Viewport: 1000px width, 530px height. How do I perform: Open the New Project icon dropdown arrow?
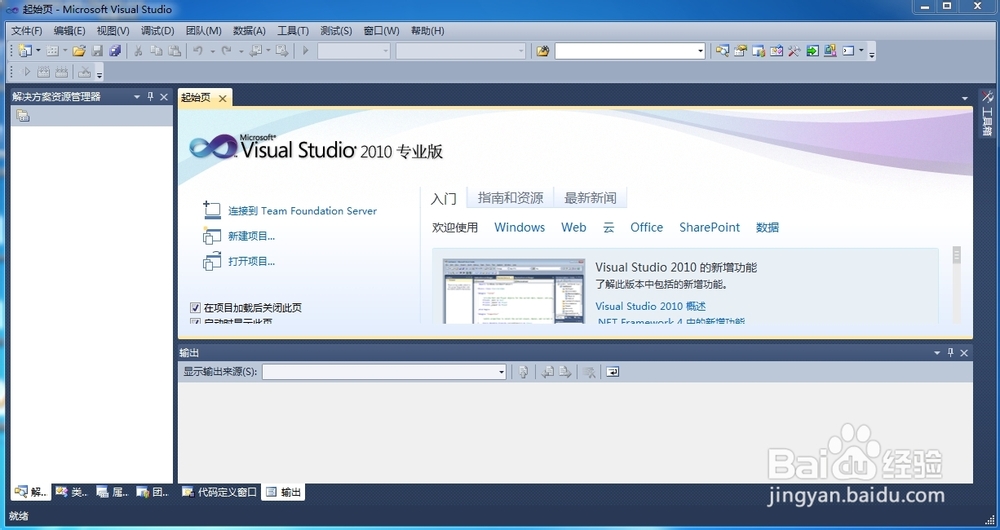point(38,50)
